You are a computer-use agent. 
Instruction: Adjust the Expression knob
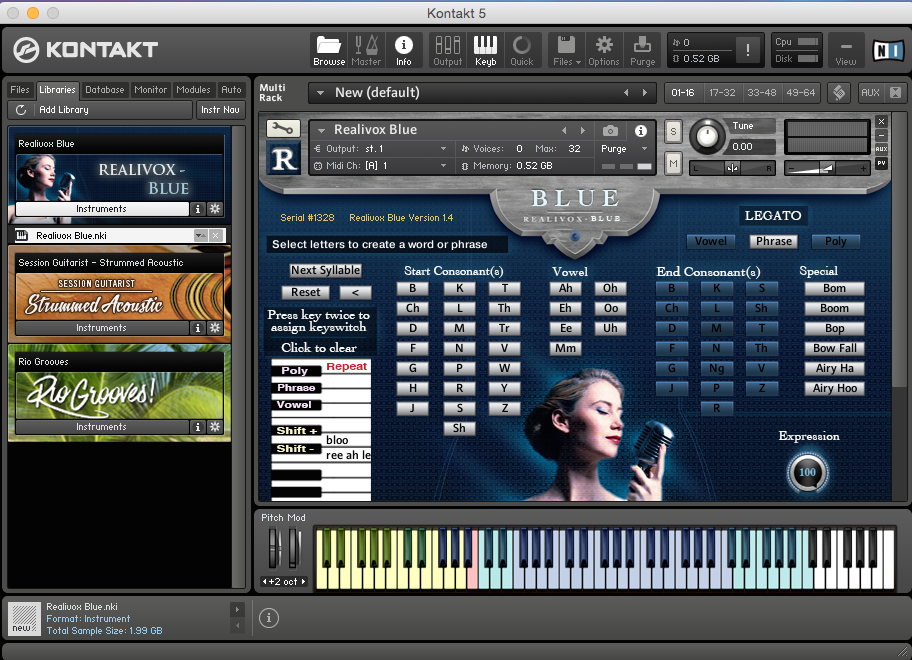(x=807, y=472)
